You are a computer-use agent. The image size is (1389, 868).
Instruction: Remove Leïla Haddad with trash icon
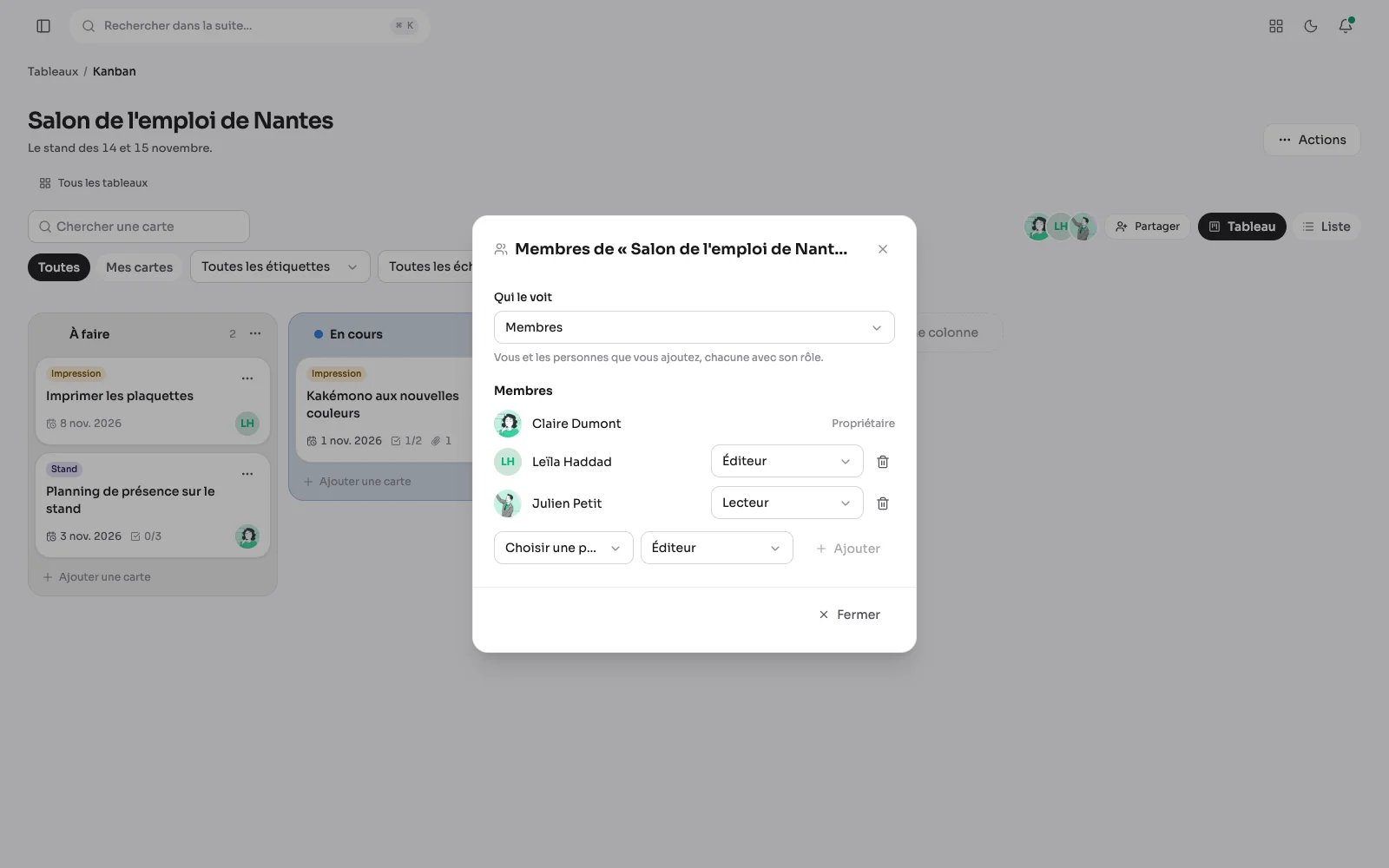pos(883,462)
